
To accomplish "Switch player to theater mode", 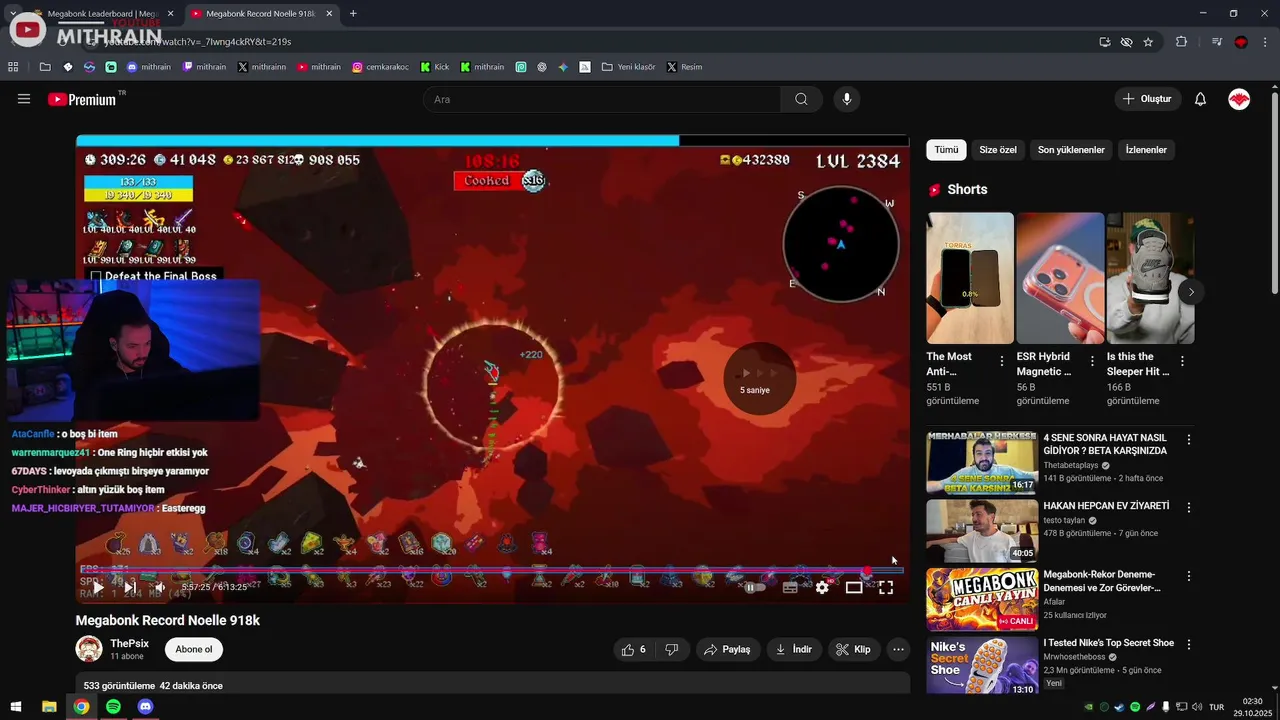I will (x=854, y=588).
